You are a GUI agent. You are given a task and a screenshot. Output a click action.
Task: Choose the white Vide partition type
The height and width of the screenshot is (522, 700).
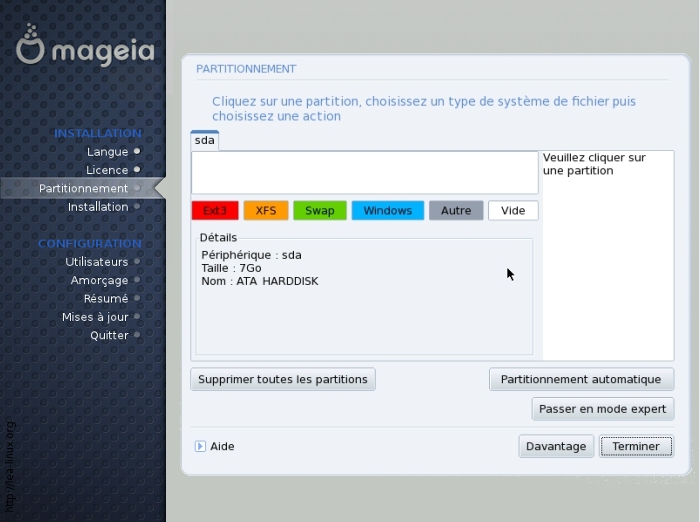[513, 211]
